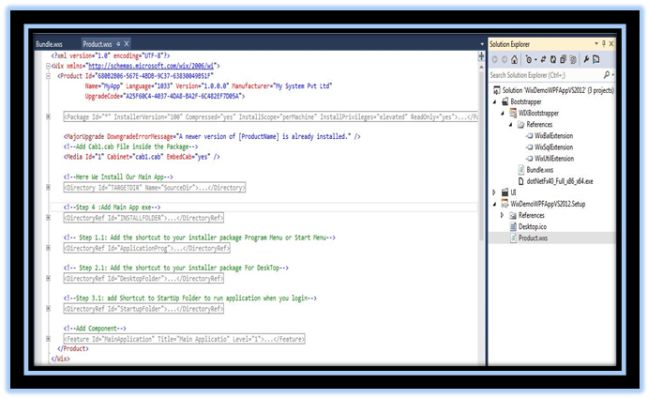Expand the UI folder node

coord(494,193)
